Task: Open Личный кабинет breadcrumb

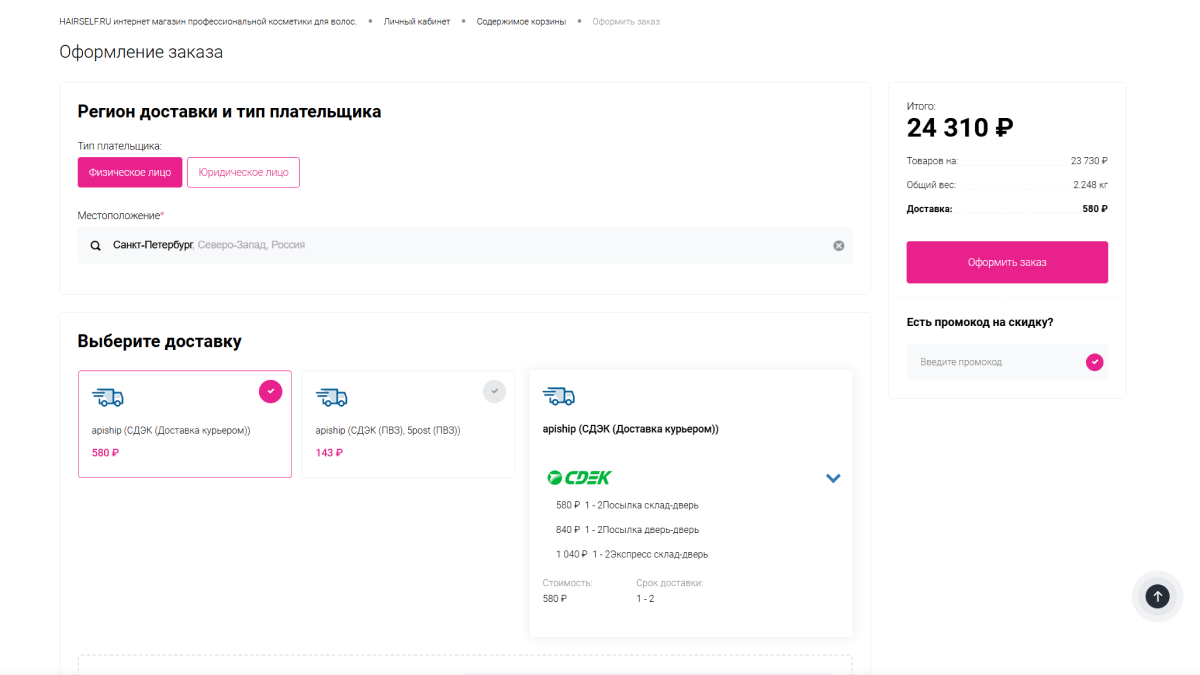Action: coord(417,21)
